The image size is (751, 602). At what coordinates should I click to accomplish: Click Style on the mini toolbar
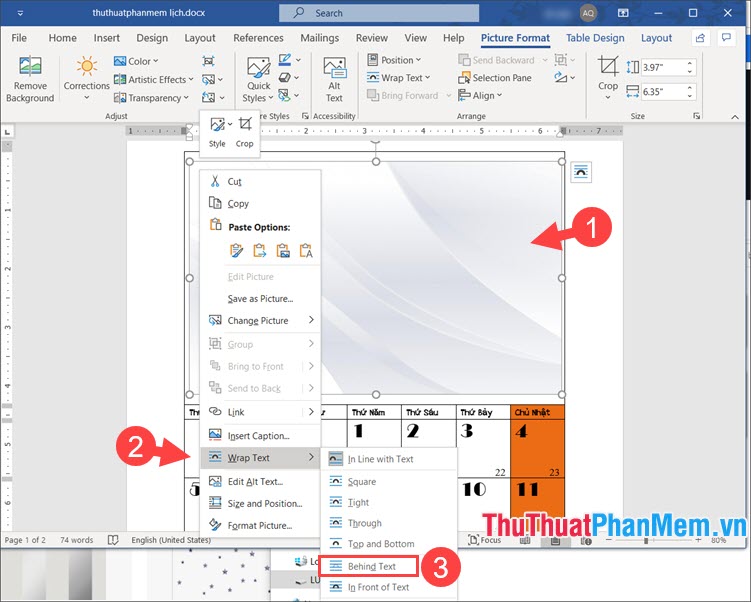217,132
